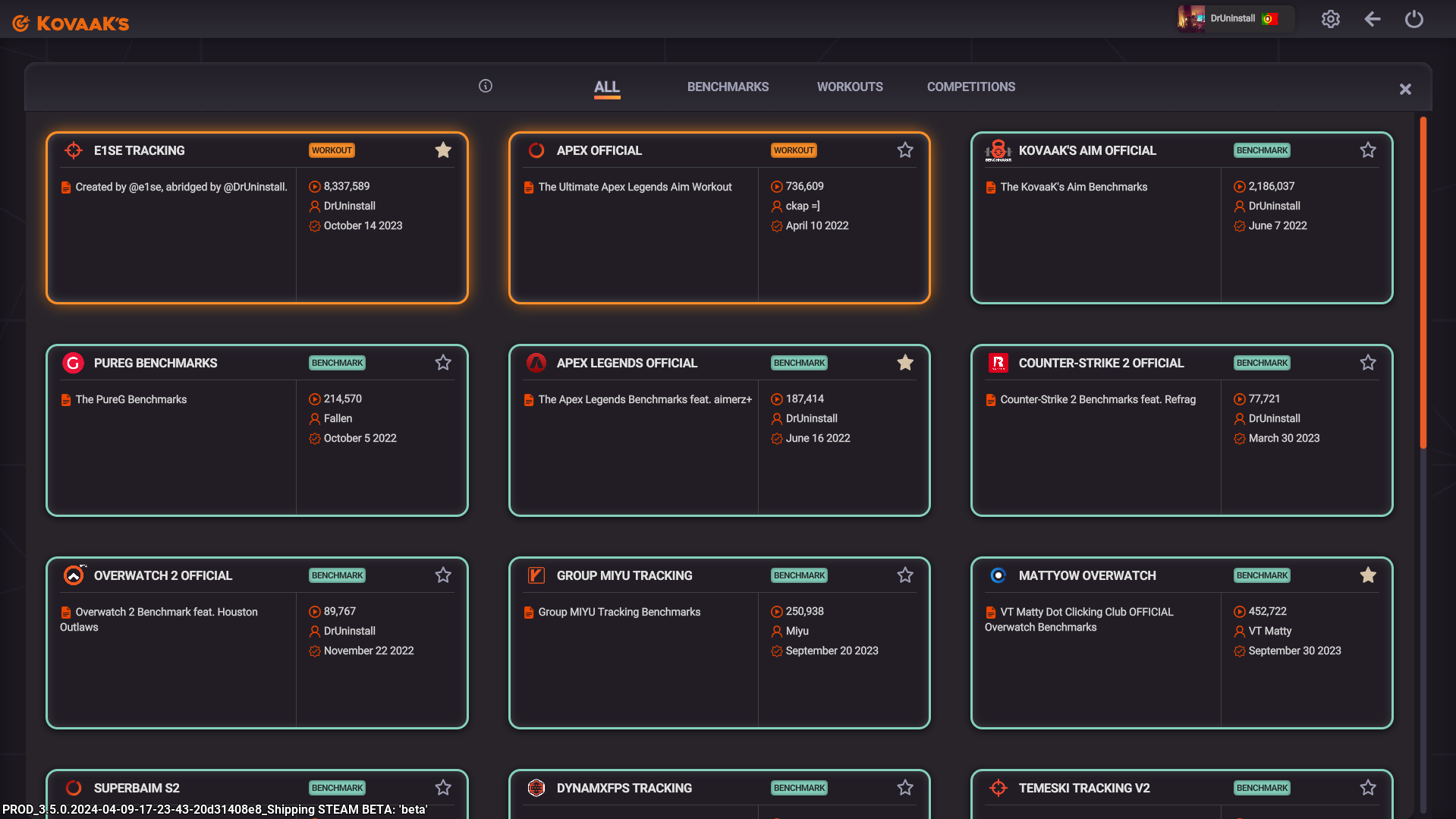Click the PUREG BENCHMARKS red G icon

[73, 363]
